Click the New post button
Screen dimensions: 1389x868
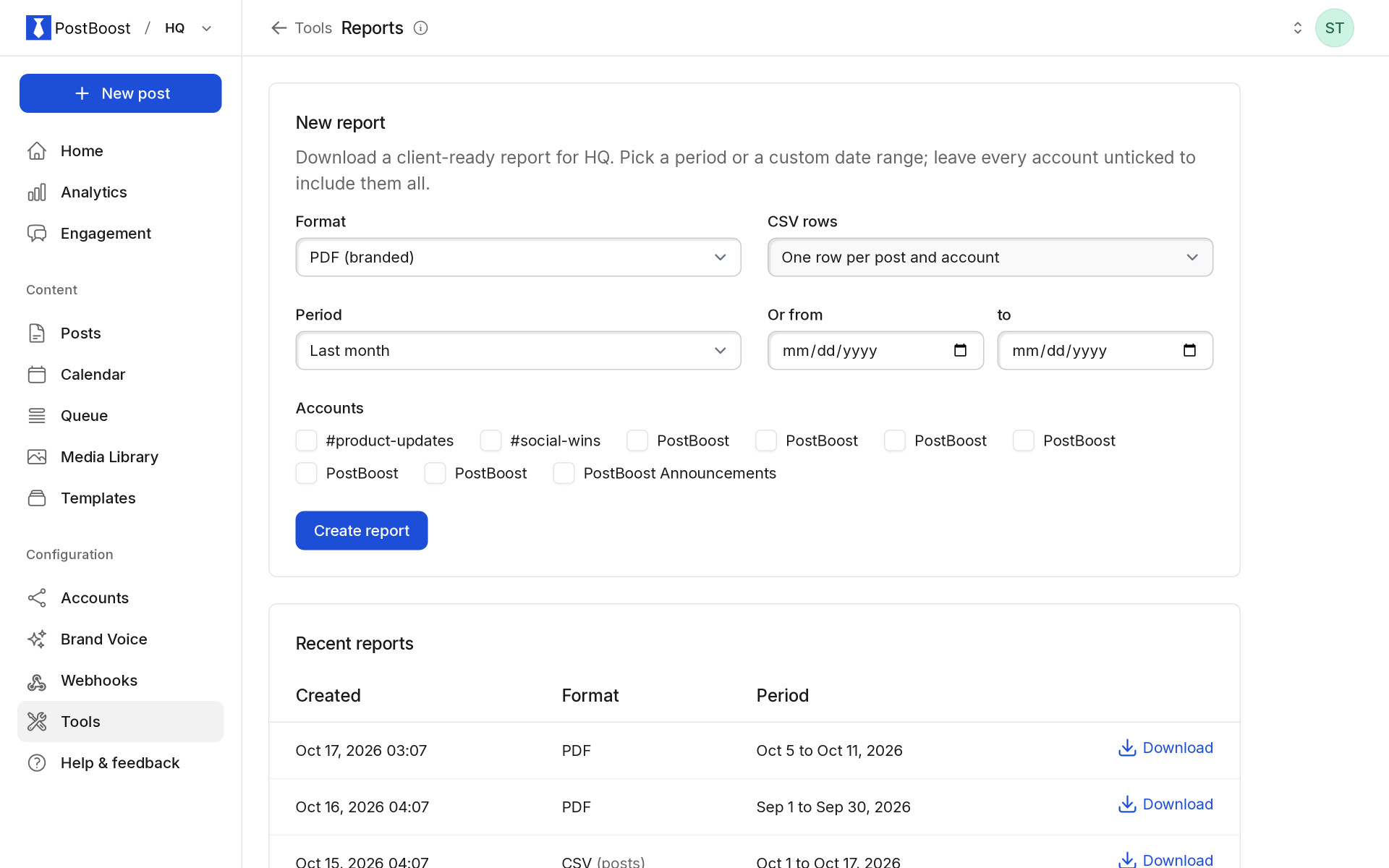pos(120,93)
